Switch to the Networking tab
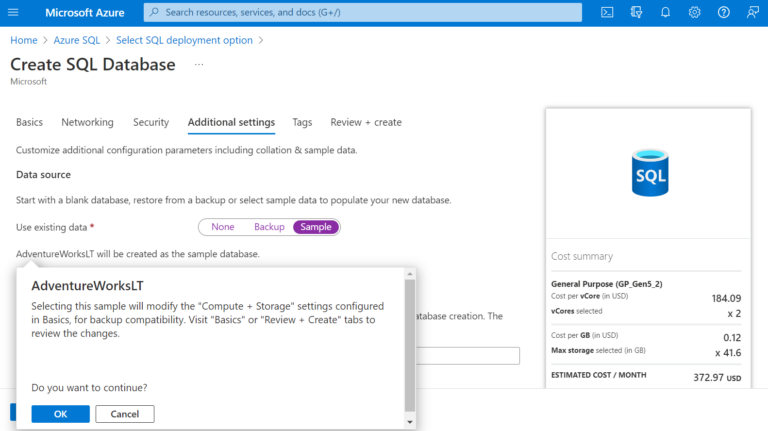768x431 pixels. click(87, 122)
